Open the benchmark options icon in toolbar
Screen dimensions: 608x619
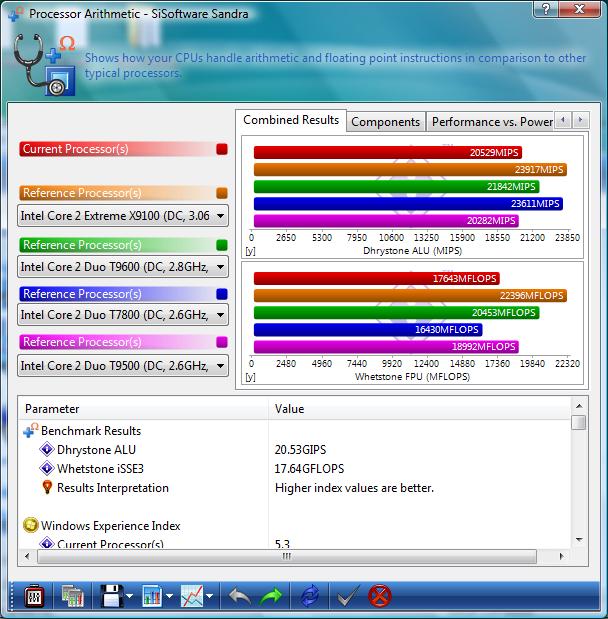(34, 596)
